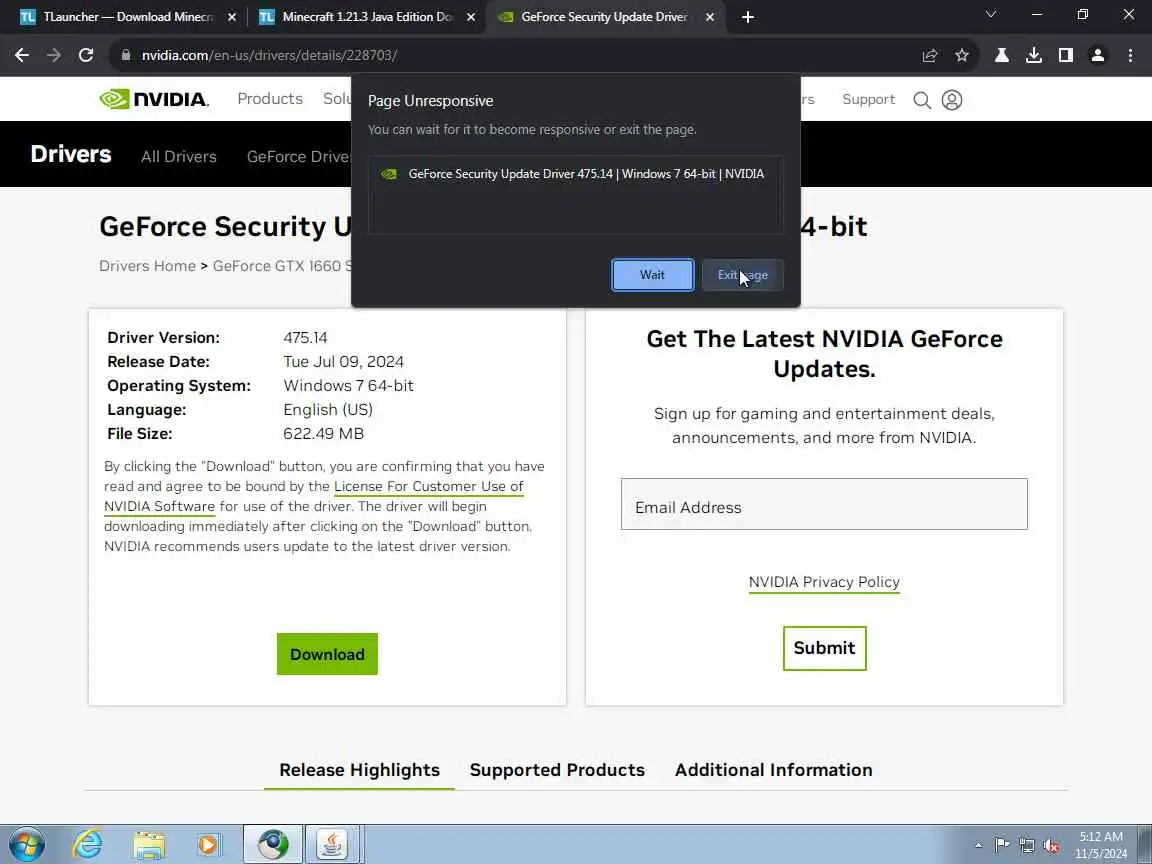Screen dimensions: 1152x864
Task: Click the Email Address input field
Action: click(x=824, y=504)
